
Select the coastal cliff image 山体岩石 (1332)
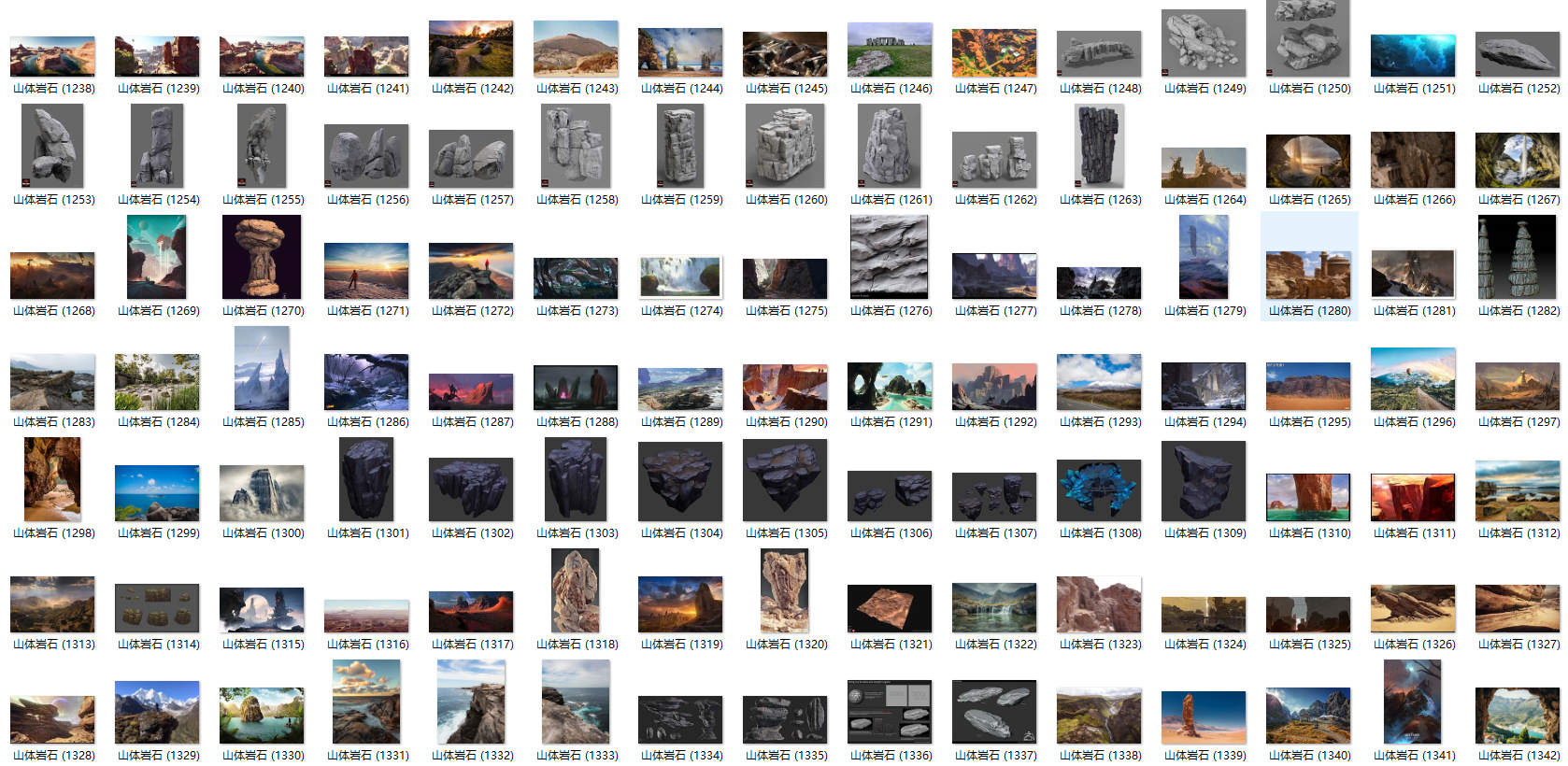(471, 702)
